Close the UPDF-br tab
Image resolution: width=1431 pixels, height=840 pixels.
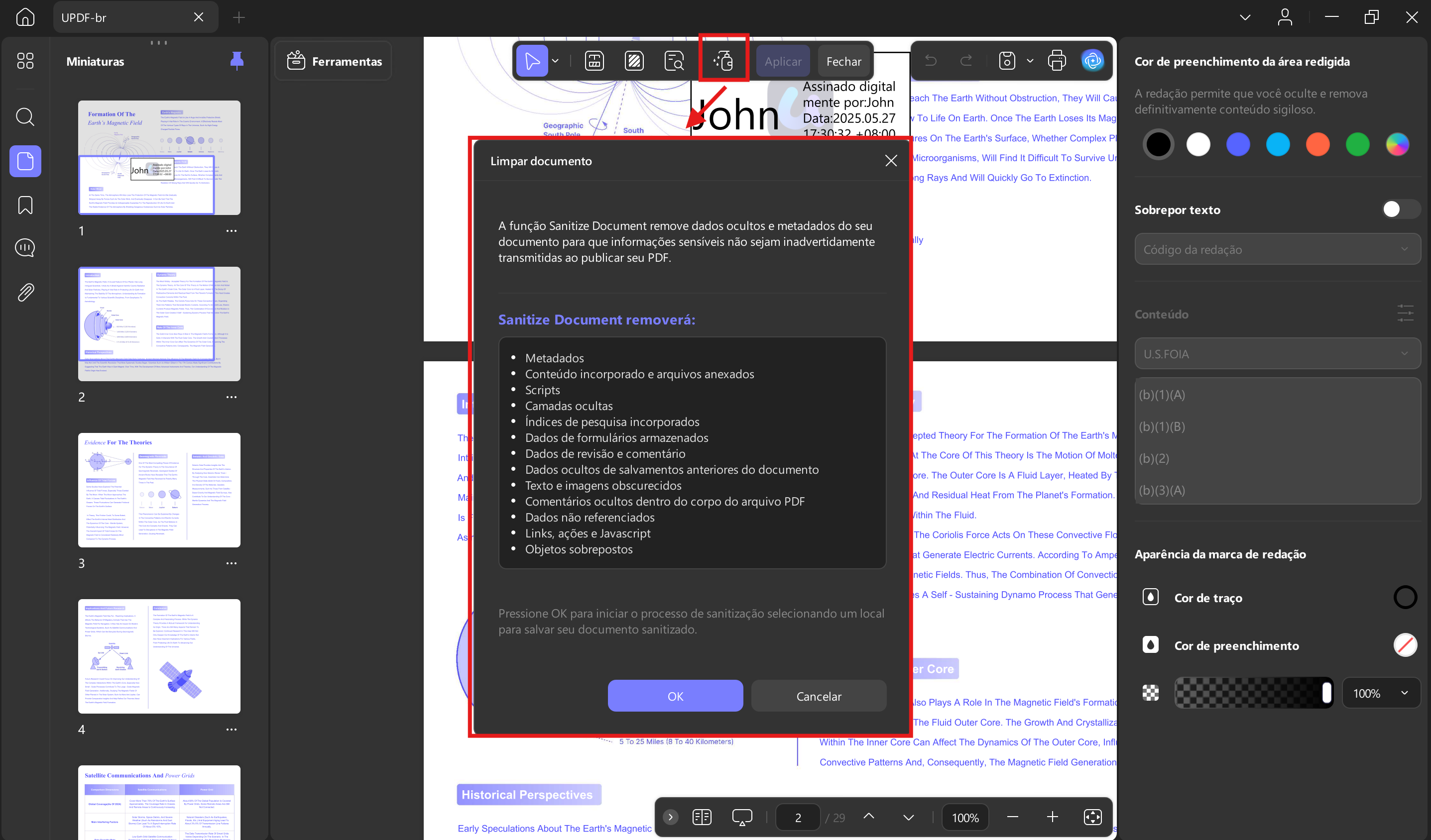[198, 17]
